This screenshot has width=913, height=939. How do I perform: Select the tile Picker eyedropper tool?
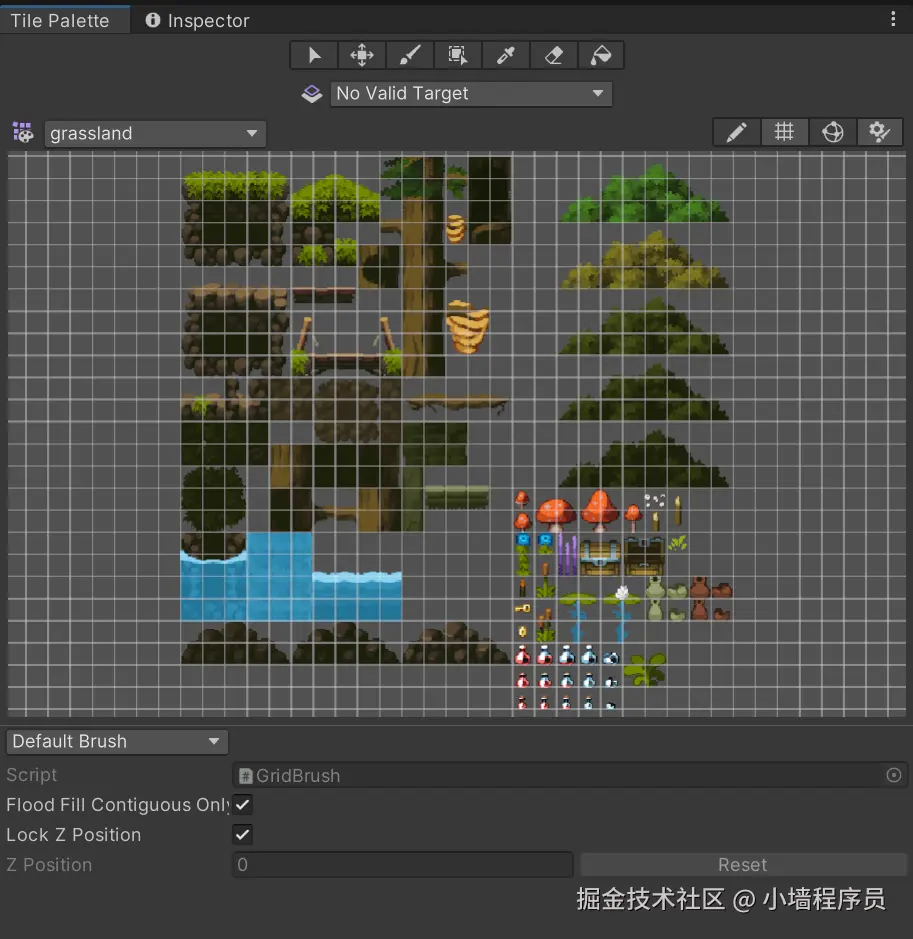pos(505,55)
